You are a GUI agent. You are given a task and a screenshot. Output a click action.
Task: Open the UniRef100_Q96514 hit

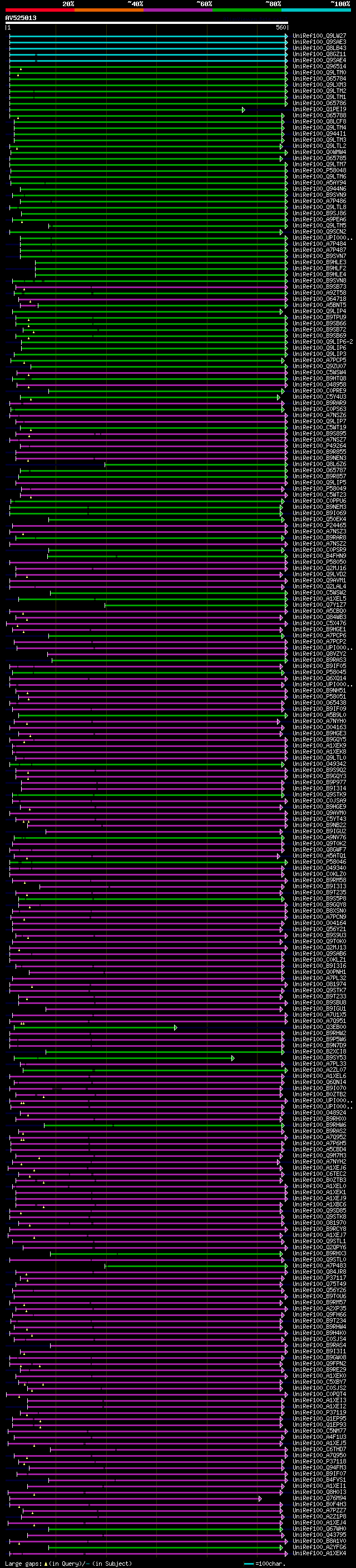click(319, 67)
